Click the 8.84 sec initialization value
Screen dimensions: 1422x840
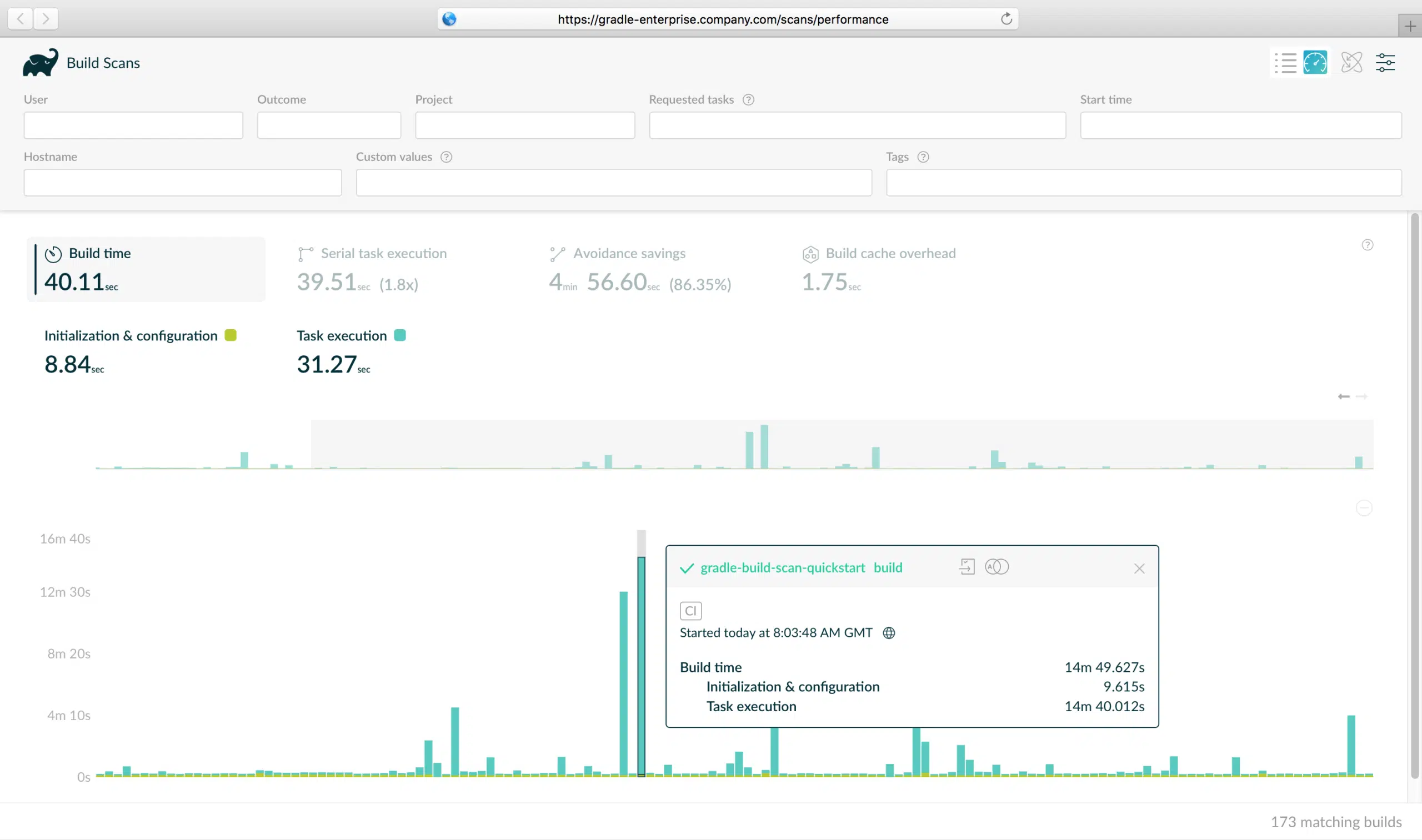click(74, 365)
